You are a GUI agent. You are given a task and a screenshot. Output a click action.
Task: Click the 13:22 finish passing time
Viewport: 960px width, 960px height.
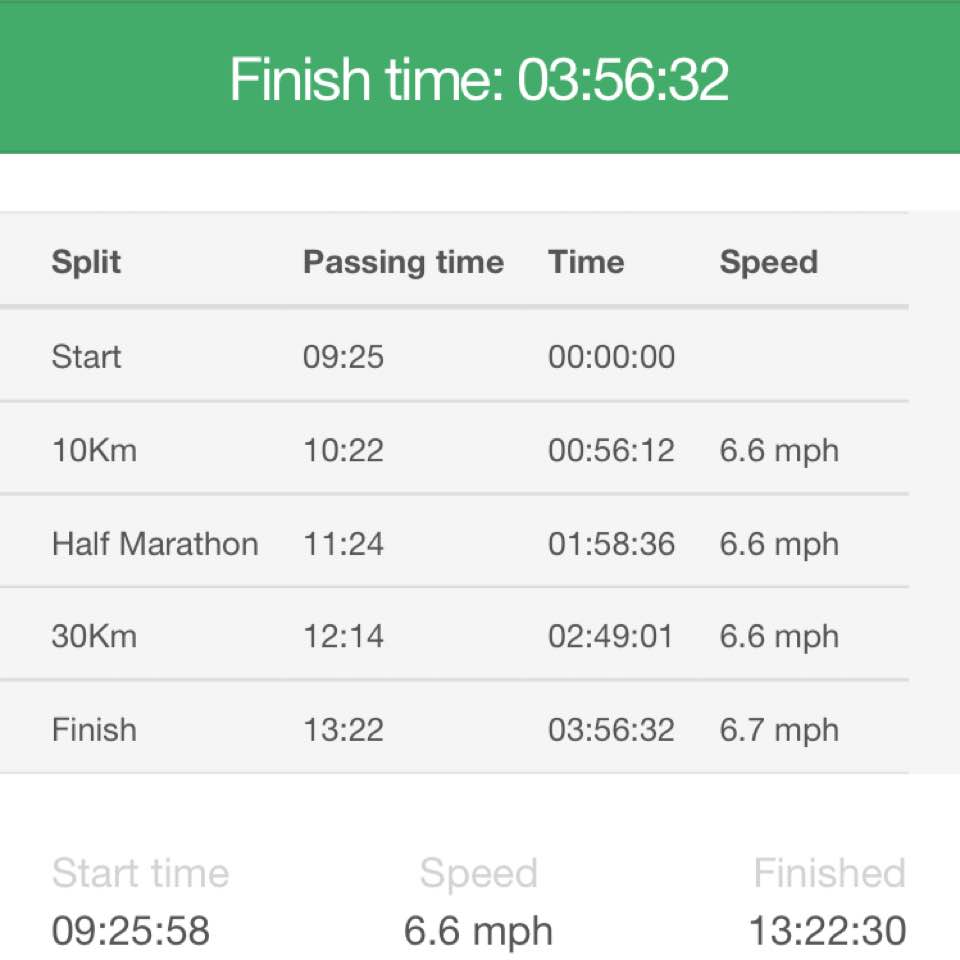coord(343,730)
